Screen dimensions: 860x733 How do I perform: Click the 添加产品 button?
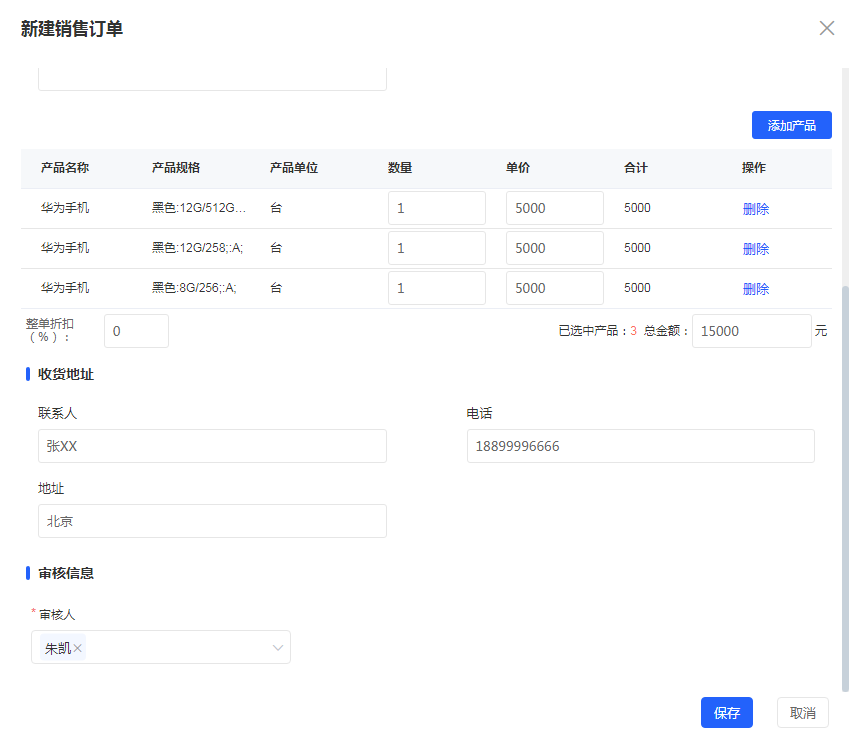click(791, 125)
